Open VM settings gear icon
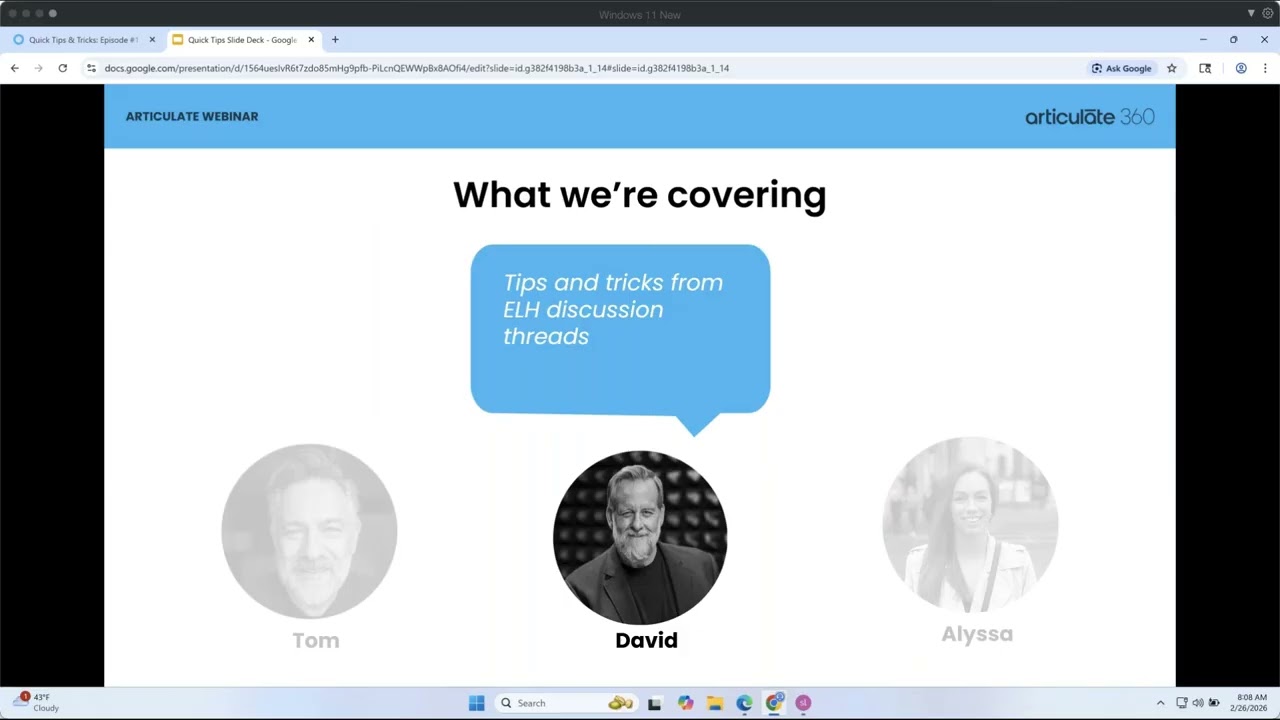This screenshot has width=1280, height=720. click(x=1267, y=14)
